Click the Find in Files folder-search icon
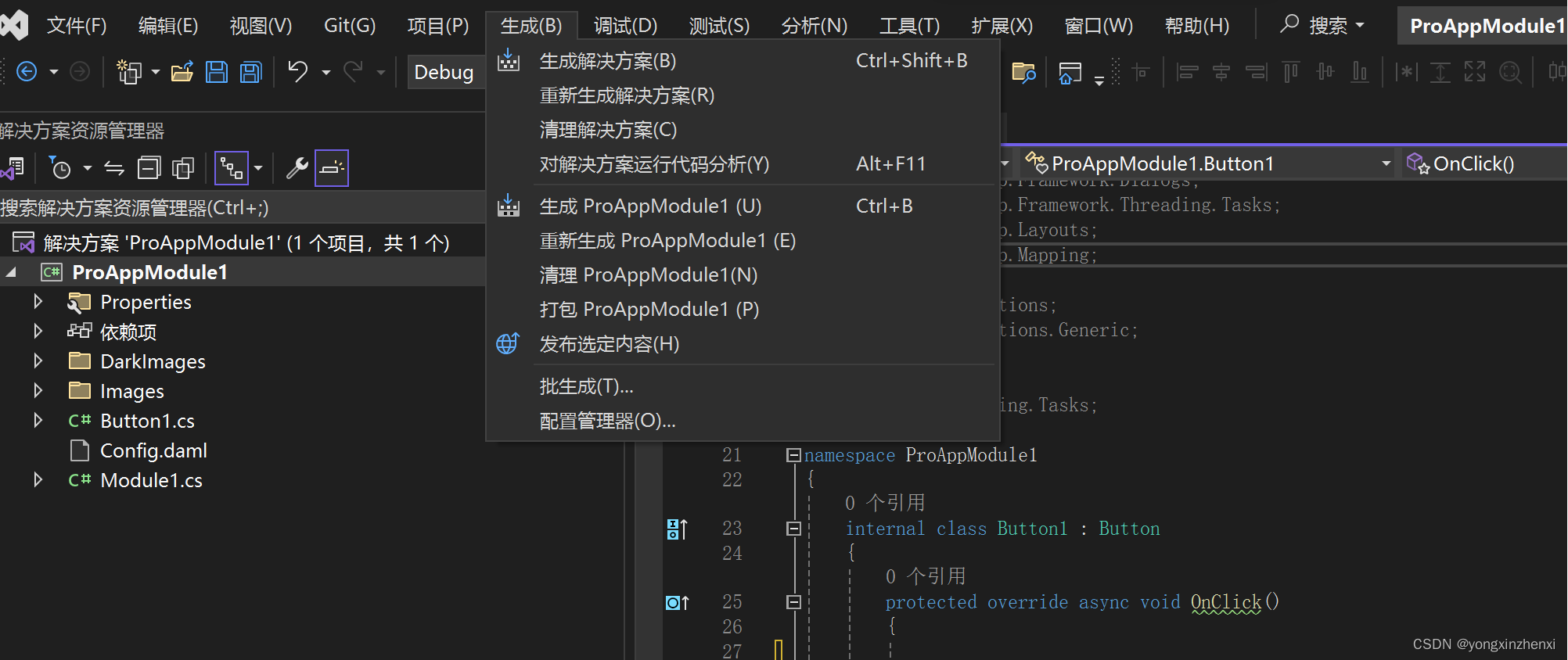This screenshot has width=1568, height=660. (x=1023, y=72)
